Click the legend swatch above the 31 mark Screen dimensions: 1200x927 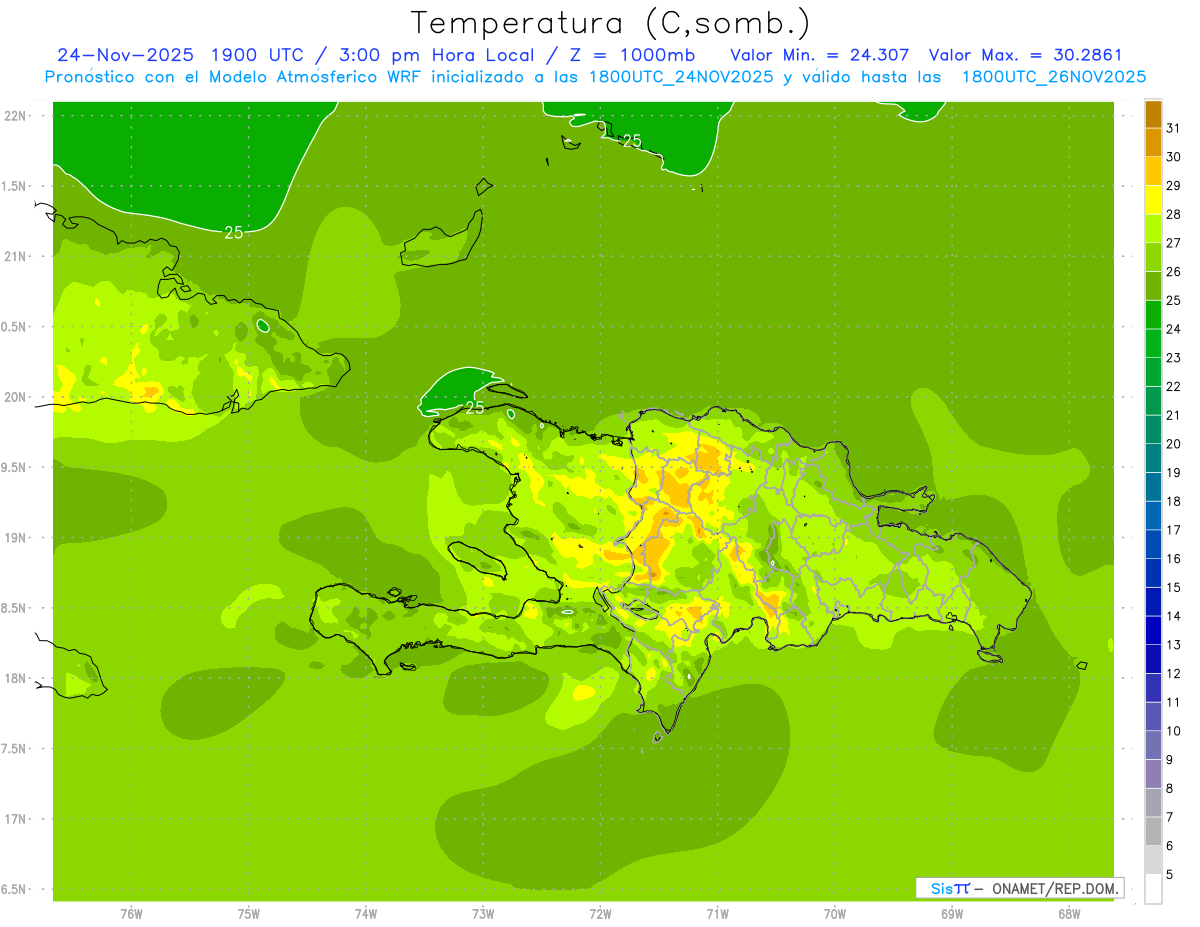tap(1153, 114)
